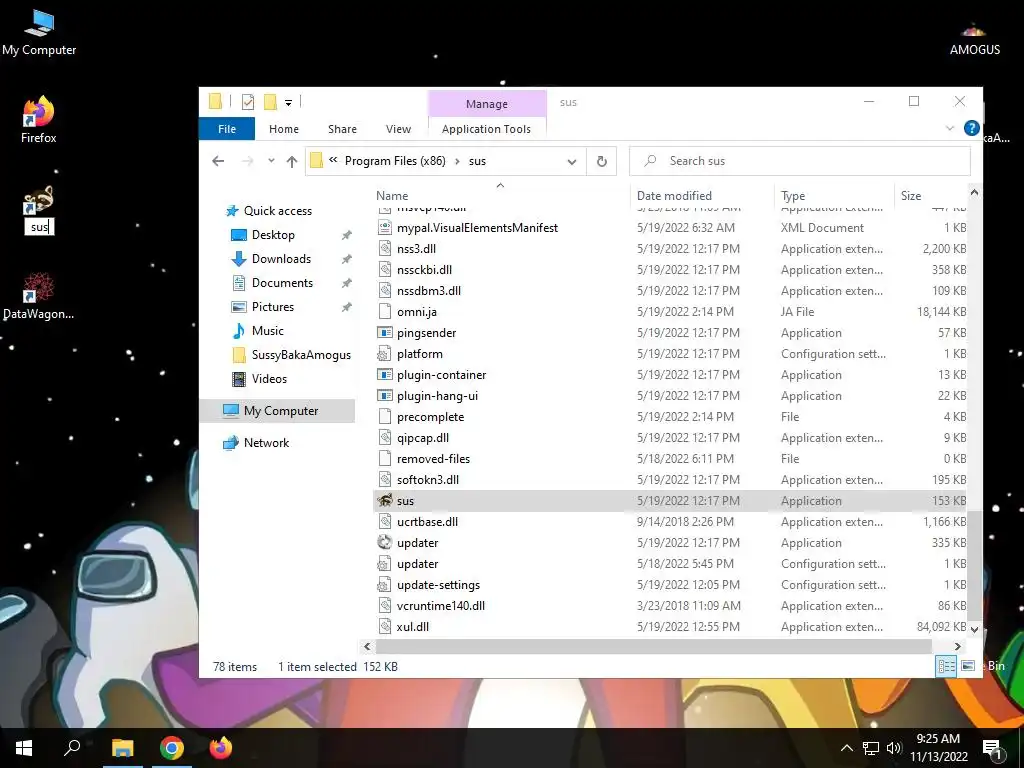Click the Manage contextual tab header
Image resolution: width=1024 pixels, height=768 pixels.
tap(487, 104)
